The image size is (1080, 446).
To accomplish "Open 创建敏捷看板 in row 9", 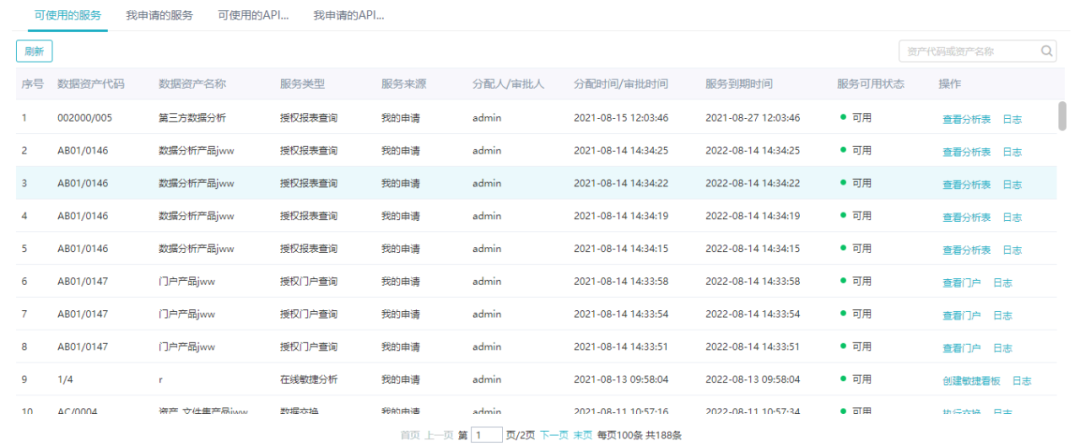I will [x=971, y=381].
